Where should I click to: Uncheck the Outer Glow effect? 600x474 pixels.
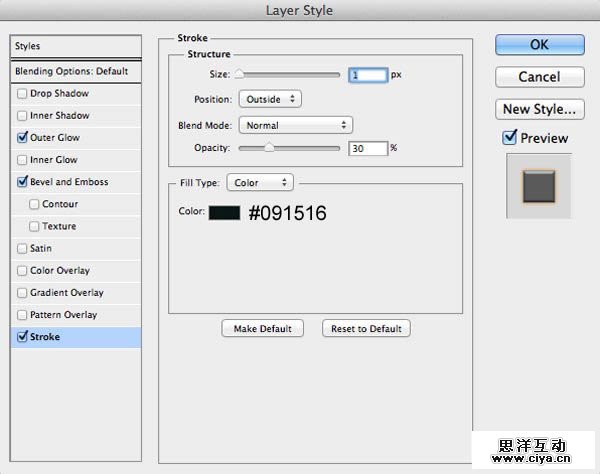23,138
